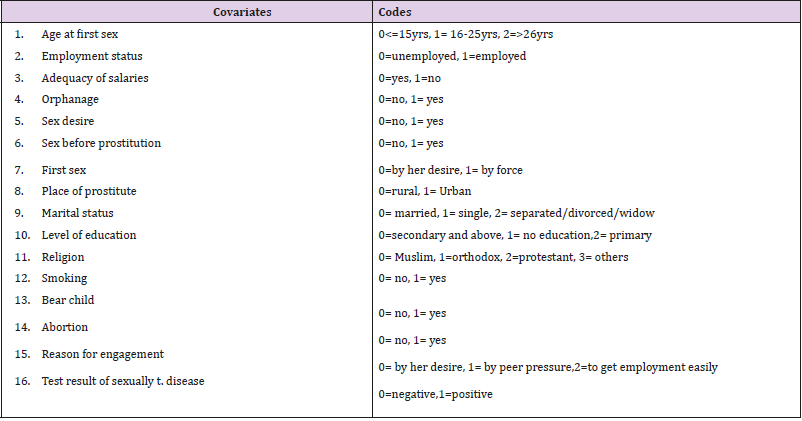Select the 'Smoking' covariate
802x421 pixels.
click(64, 279)
